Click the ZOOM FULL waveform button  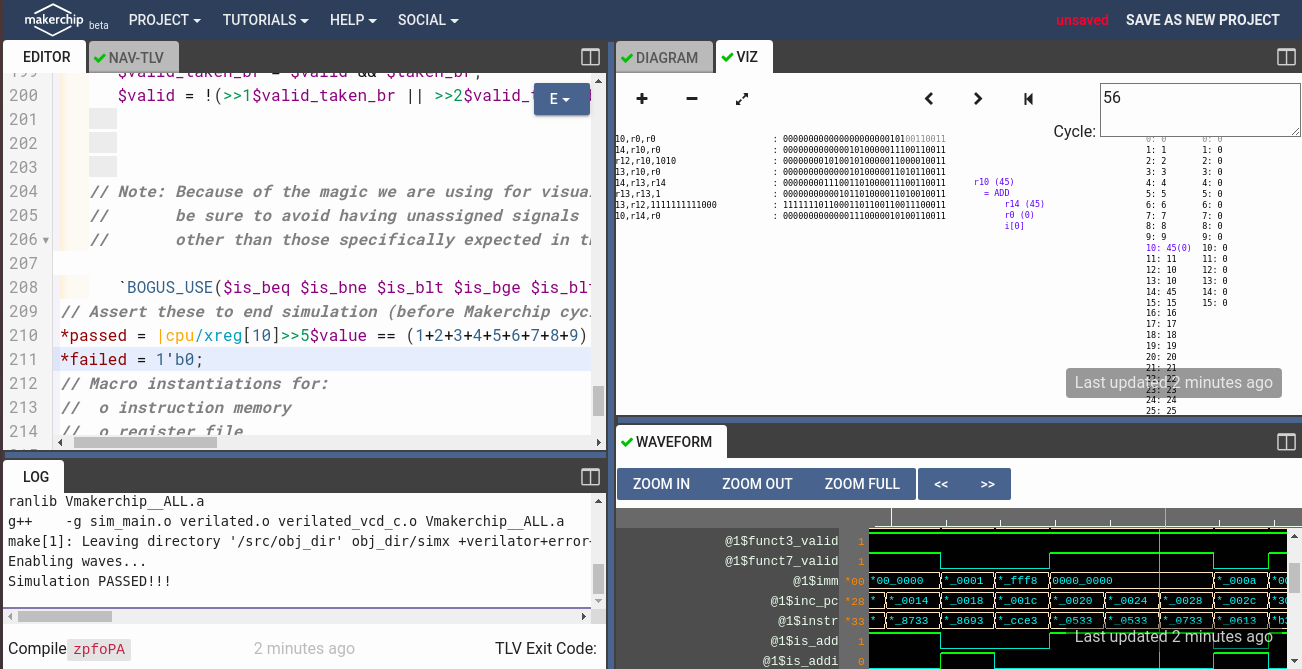click(x=862, y=484)
